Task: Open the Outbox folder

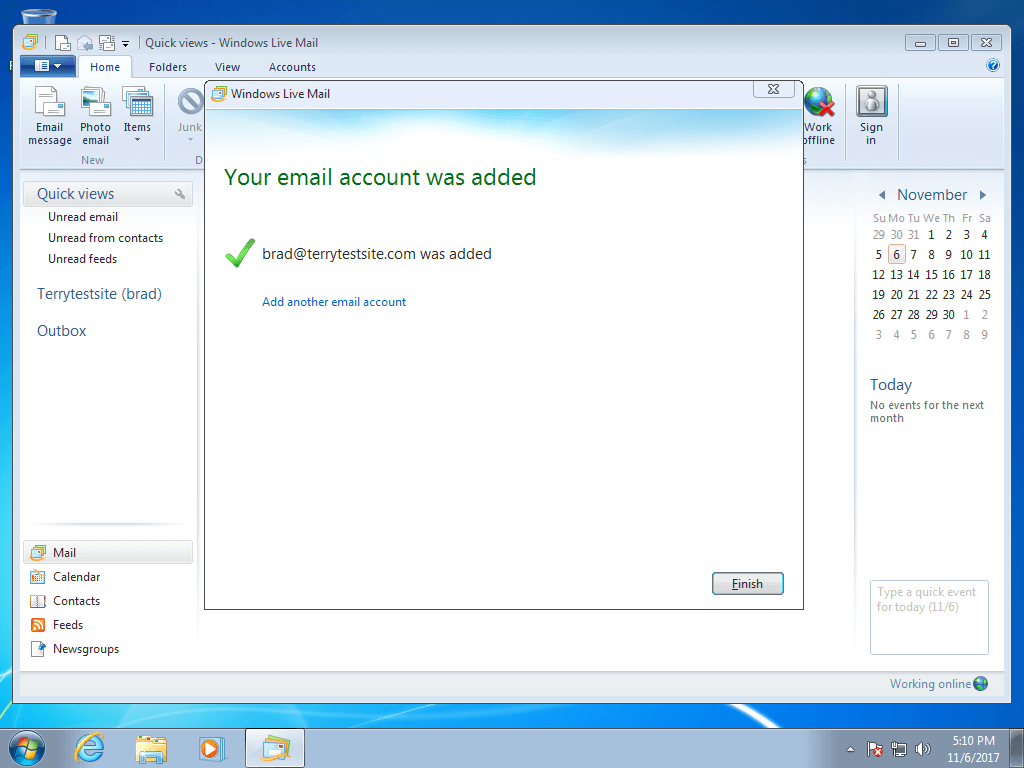Action: tap(61, 330)
